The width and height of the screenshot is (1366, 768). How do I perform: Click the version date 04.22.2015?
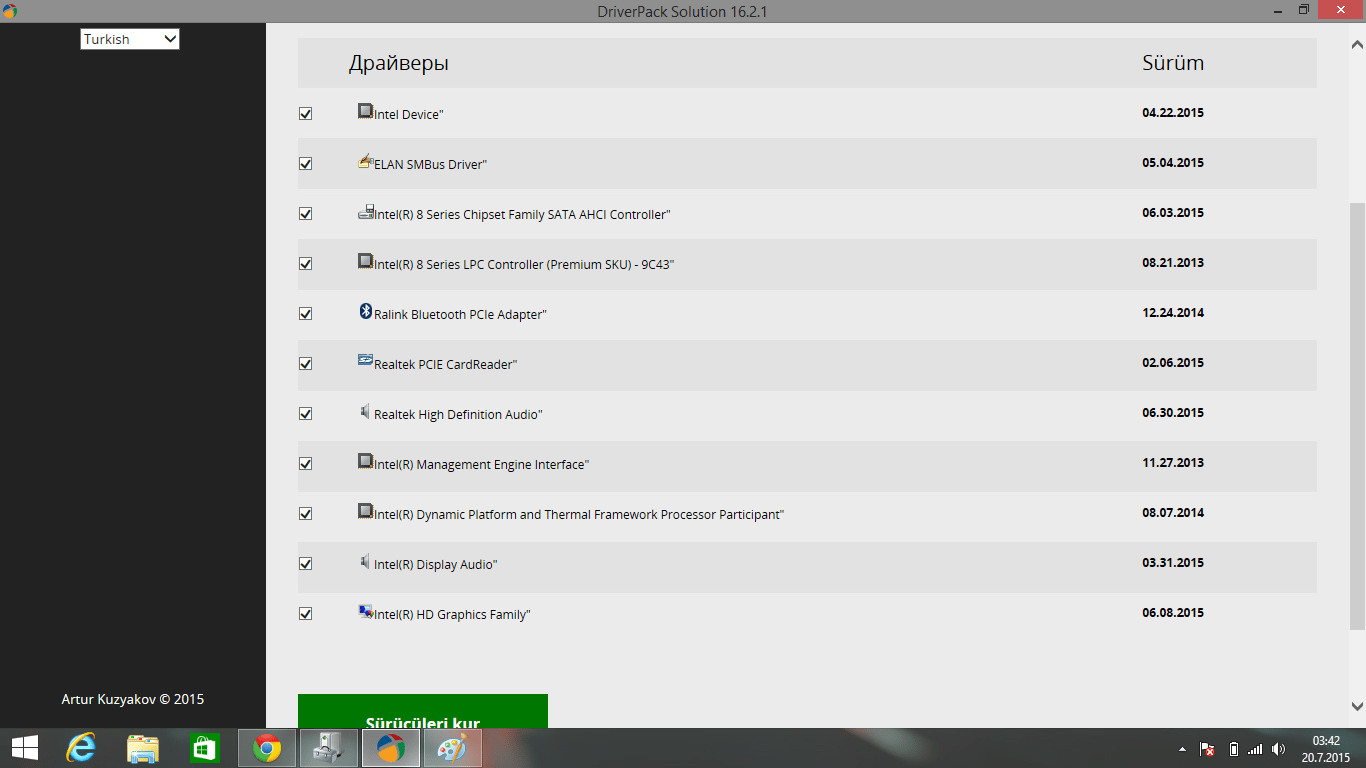coord(1173,113)
